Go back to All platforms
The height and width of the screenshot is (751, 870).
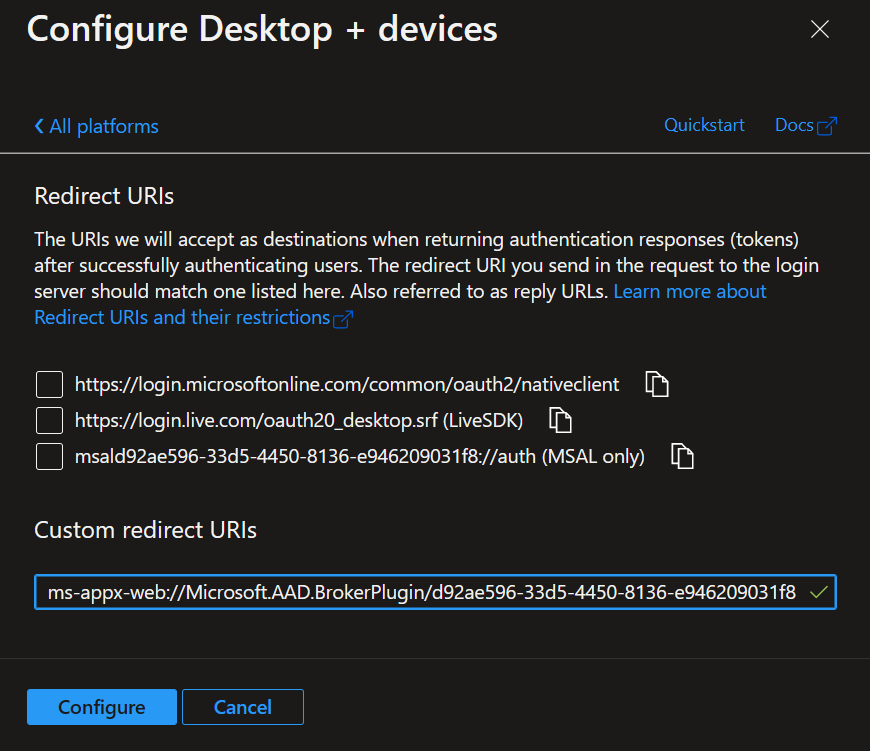point(103,126)
